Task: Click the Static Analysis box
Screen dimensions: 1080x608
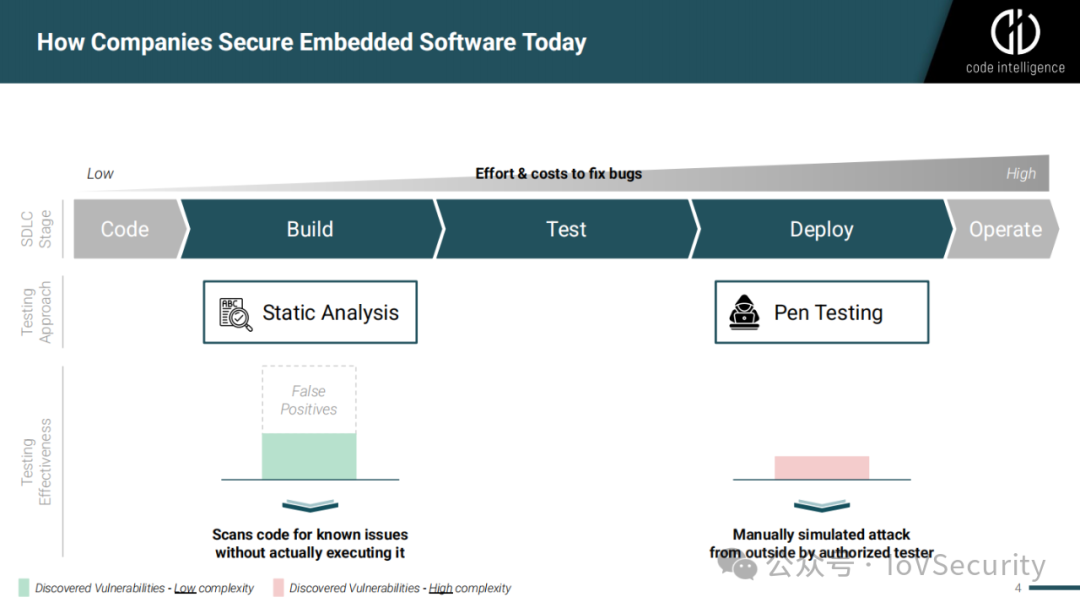Action: [x=310, y=312]
